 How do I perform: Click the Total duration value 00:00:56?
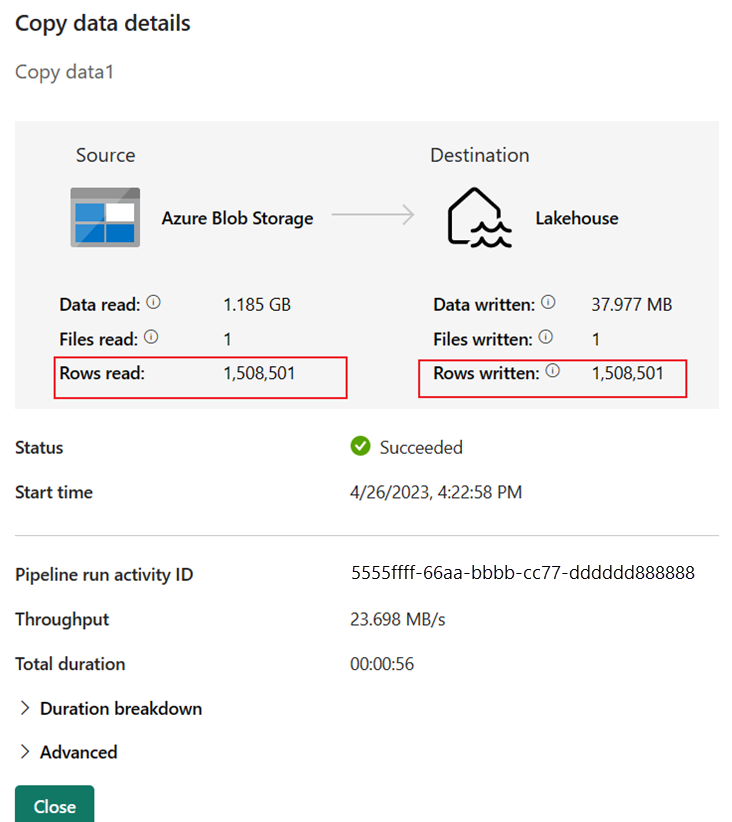[382, 664]
